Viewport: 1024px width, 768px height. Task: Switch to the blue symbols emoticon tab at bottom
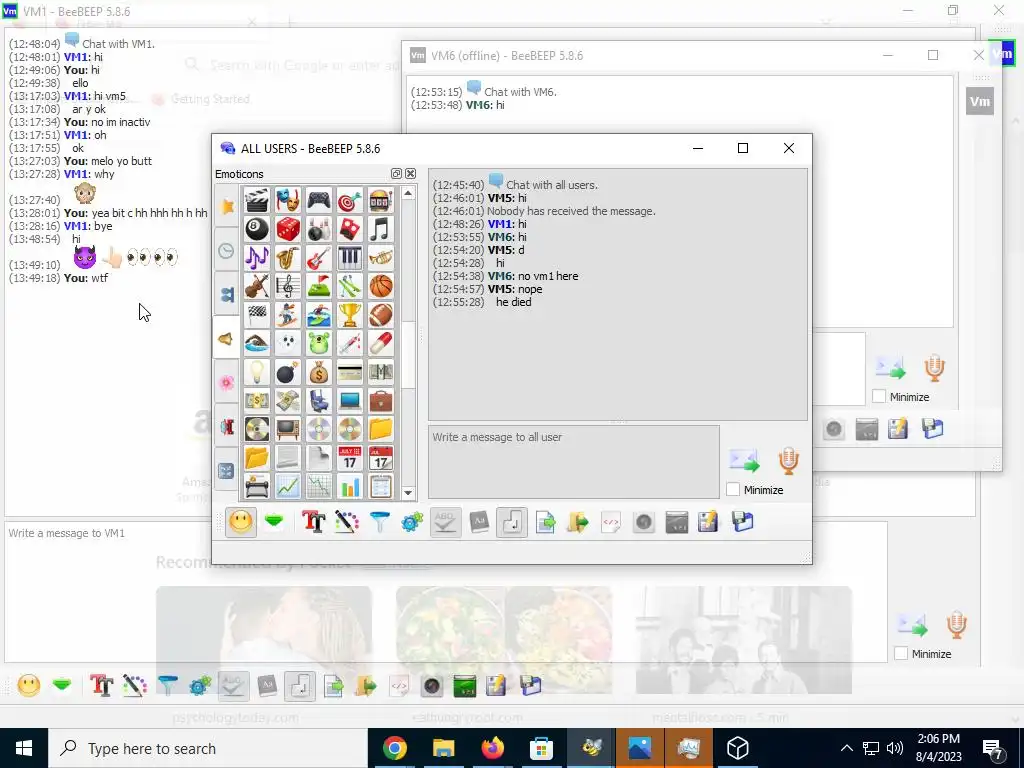[x=227, y=471]
